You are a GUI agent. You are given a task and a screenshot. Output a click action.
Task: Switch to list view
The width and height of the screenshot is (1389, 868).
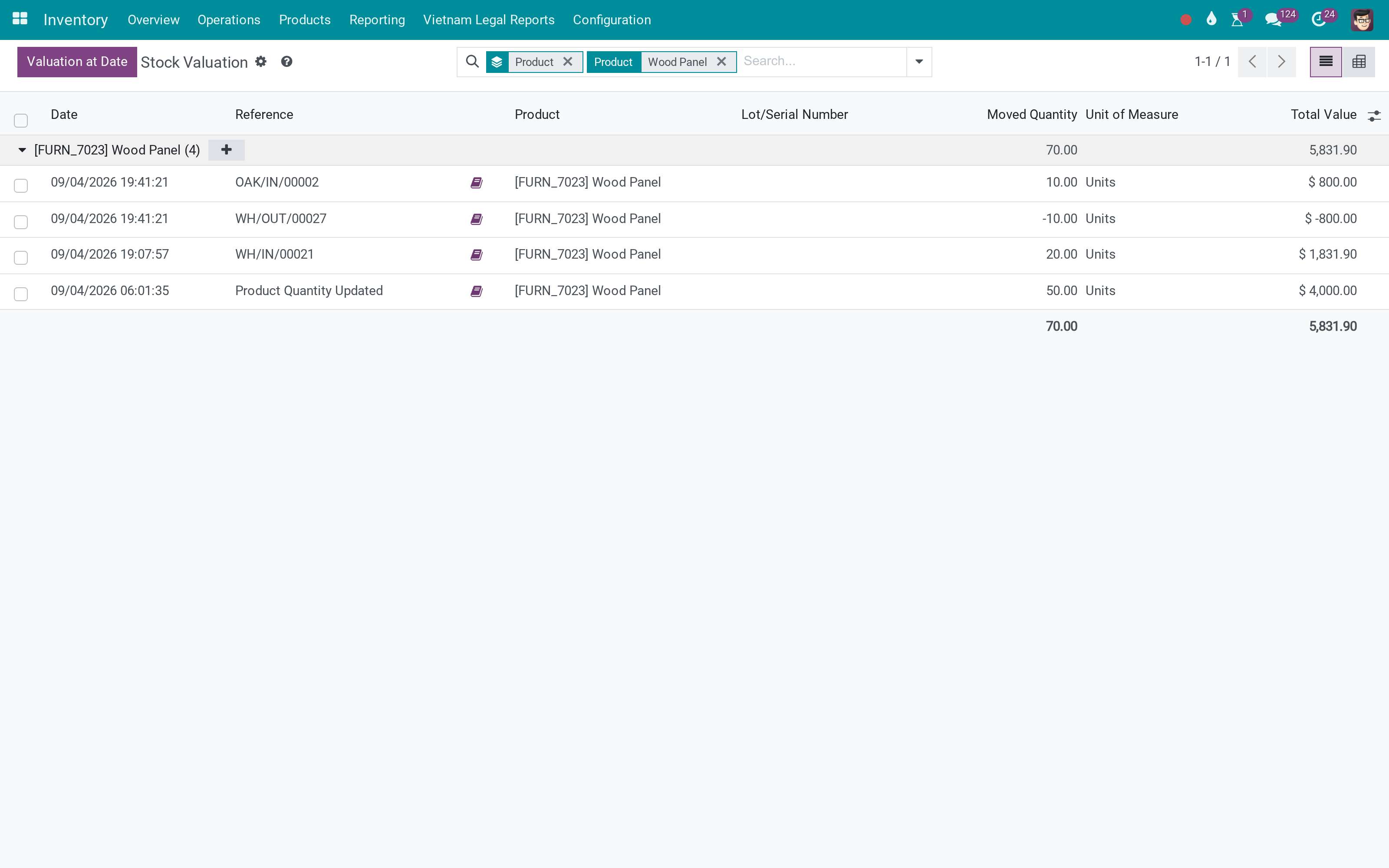coord(1326,62)
